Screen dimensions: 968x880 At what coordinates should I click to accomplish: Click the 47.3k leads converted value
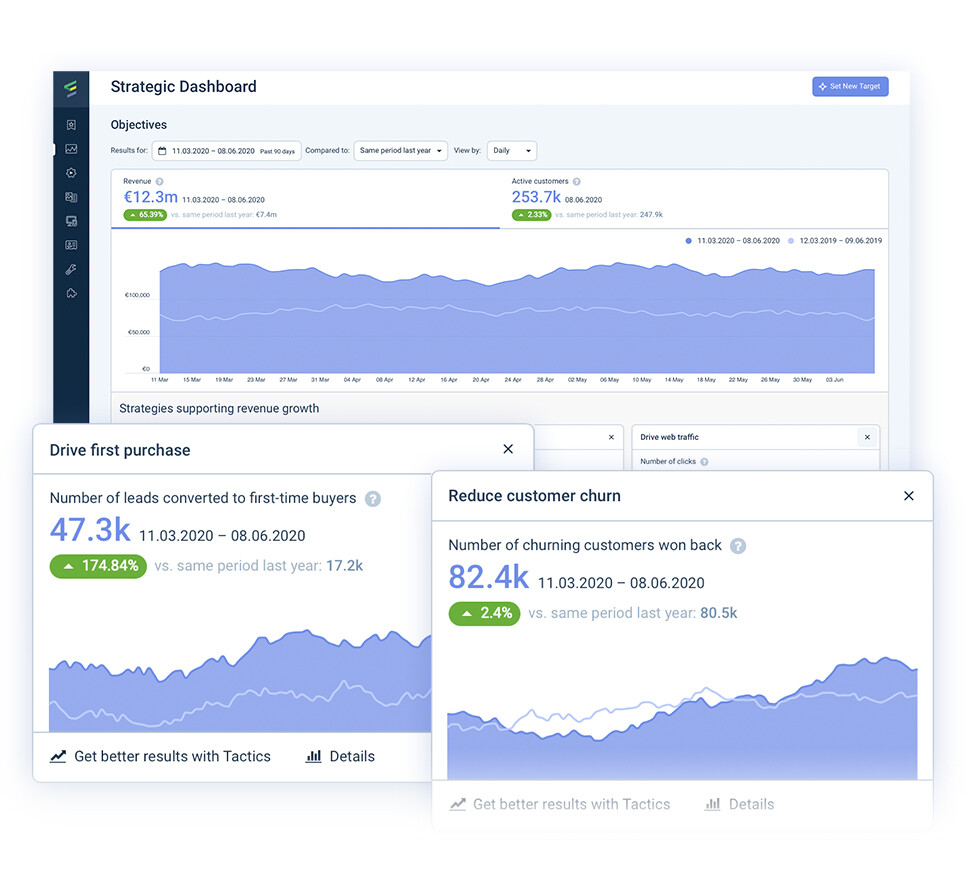(90, 530)
